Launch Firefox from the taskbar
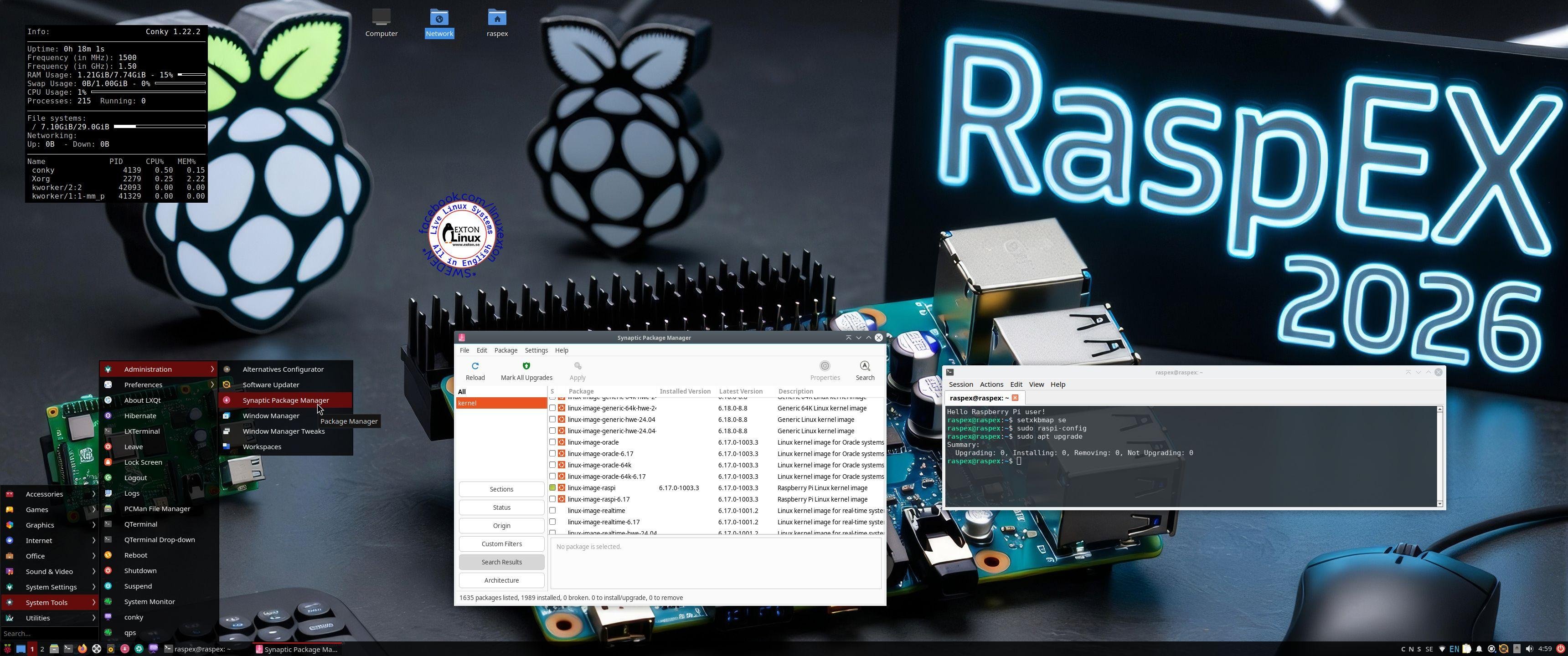 [x=82, y=649]
